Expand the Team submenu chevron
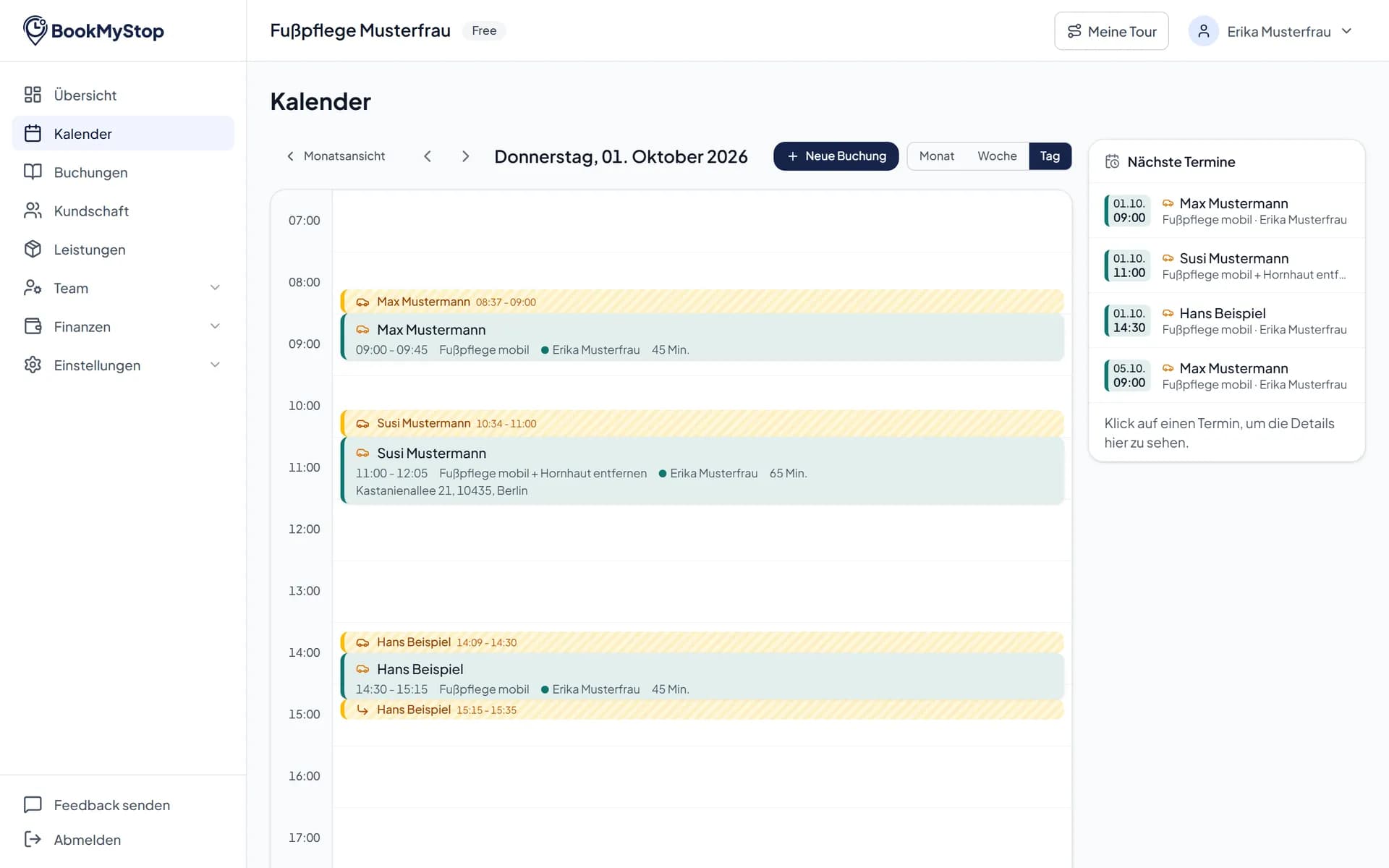This screenshot has width=1389, height=868. [215, 288]
